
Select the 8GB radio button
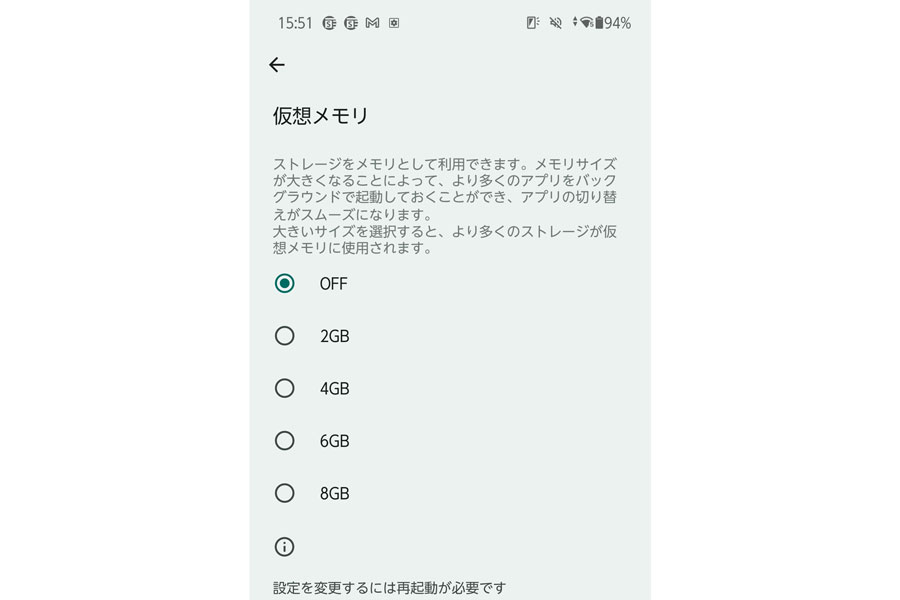coord(284,493)
